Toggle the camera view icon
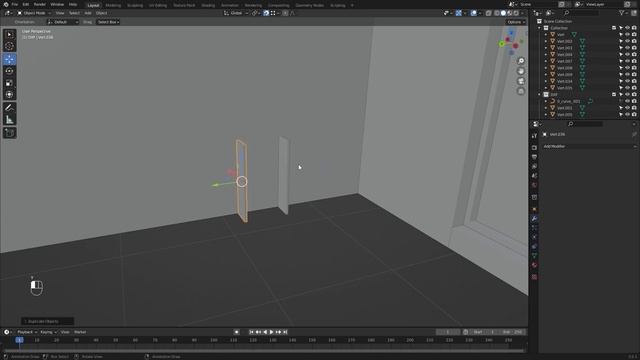 pyautogui.click(x=521, y=81)
